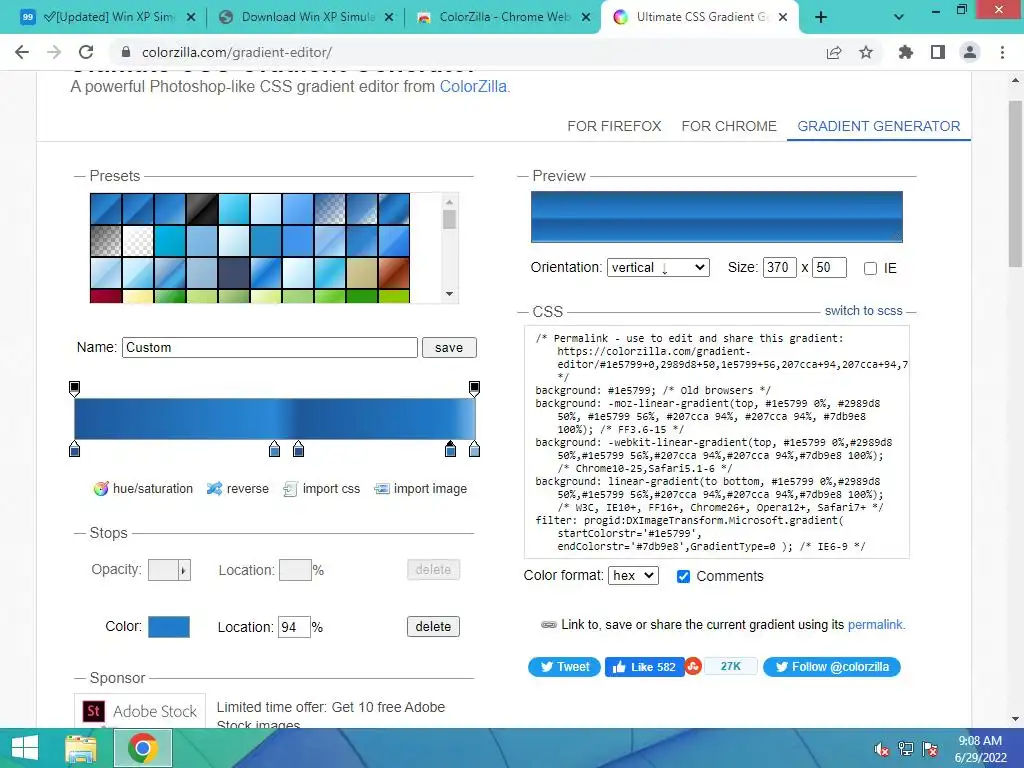
Task: Click the import css icon
Action: pyautogui.click(x=290, y=488)
